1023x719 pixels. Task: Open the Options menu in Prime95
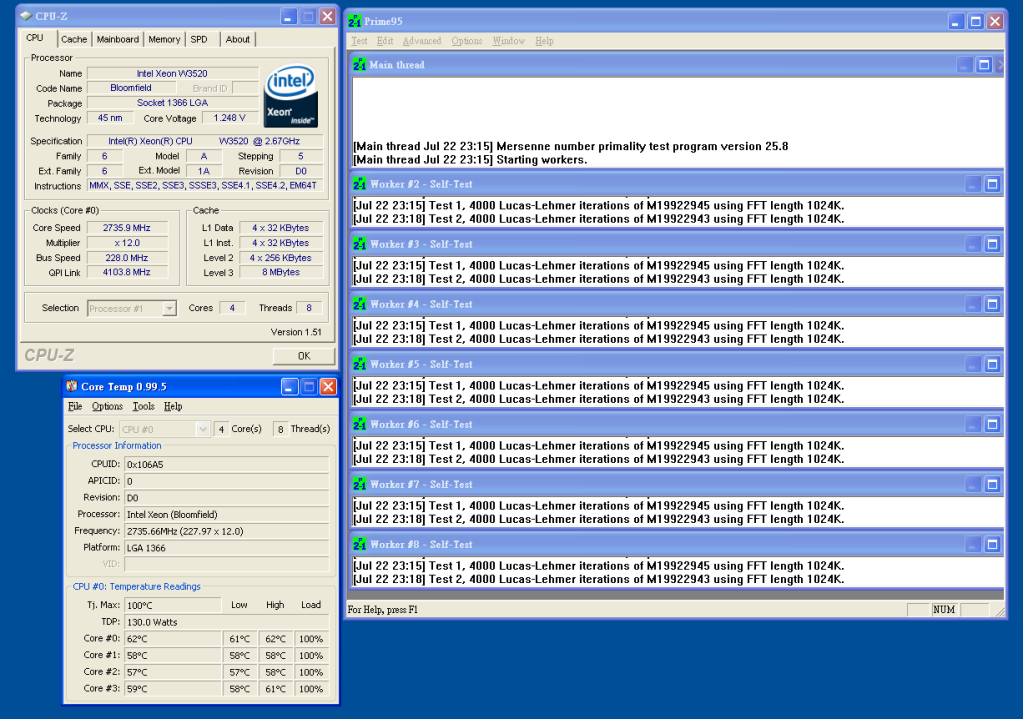467,41
